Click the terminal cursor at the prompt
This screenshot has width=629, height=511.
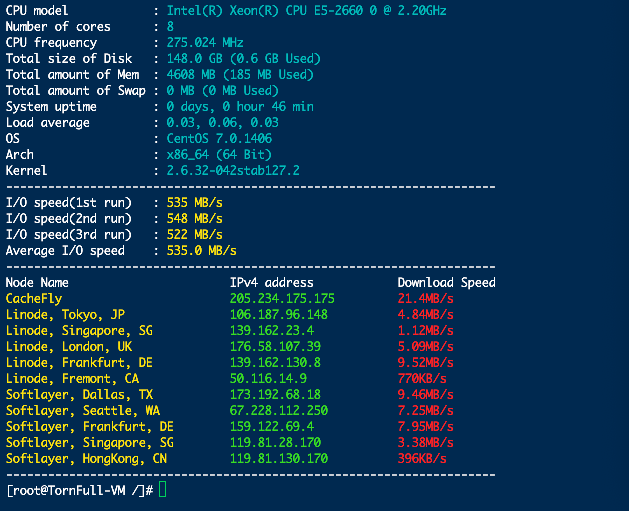pos(163,491)
